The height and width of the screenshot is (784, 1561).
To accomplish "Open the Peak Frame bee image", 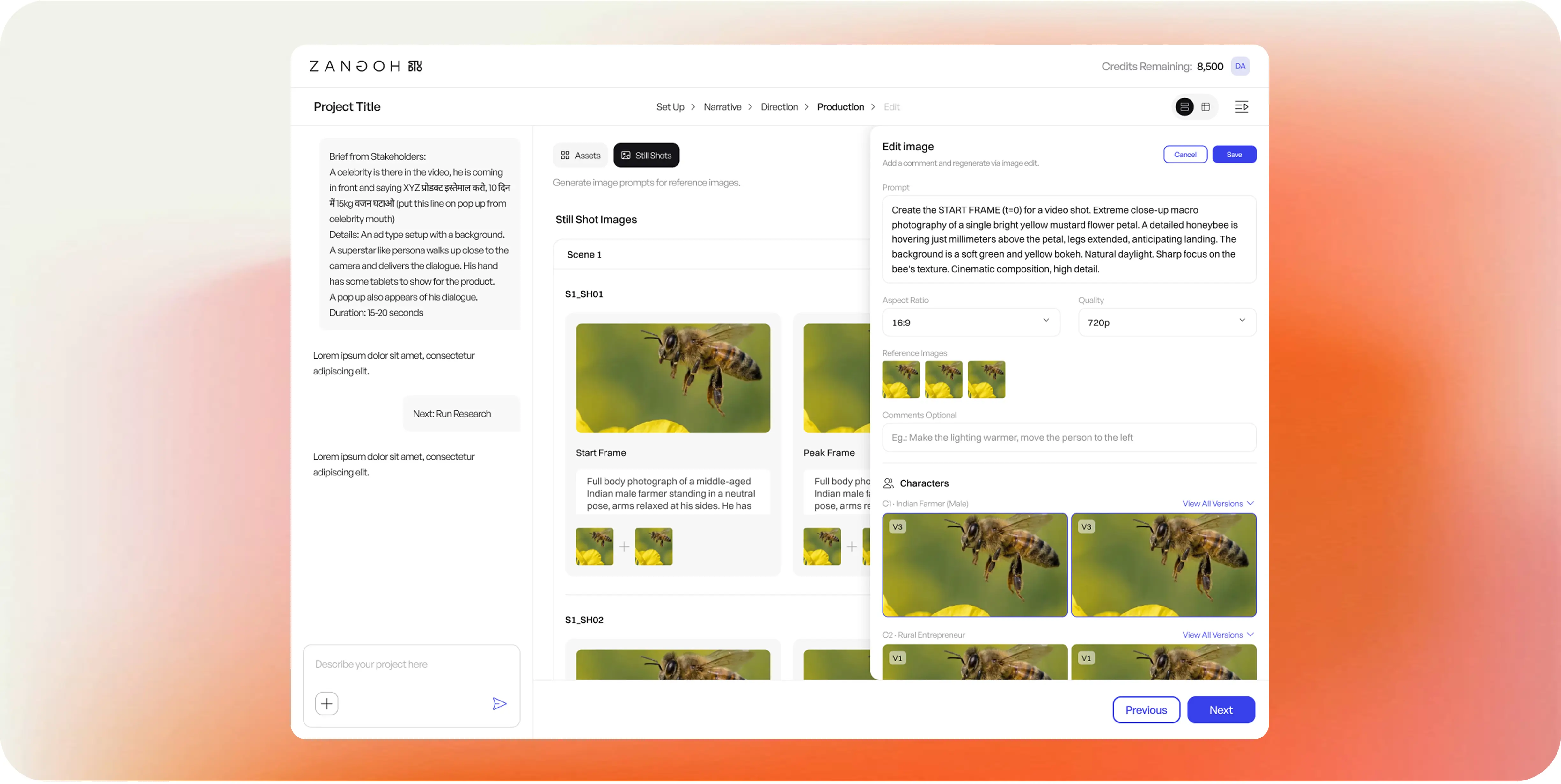I will (836, 379).
